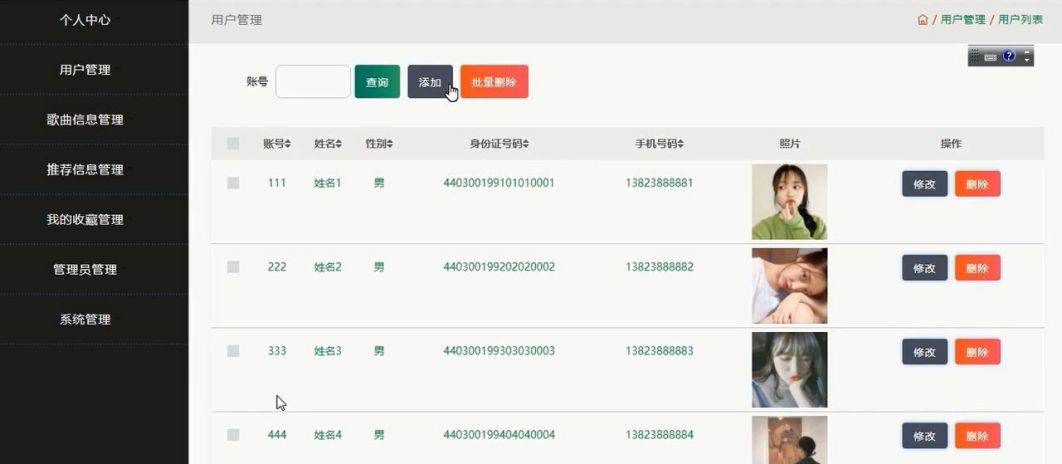Screen dimensions: 1062x464
Task: Focus the 账号 search input field
Action: point(313,82)
